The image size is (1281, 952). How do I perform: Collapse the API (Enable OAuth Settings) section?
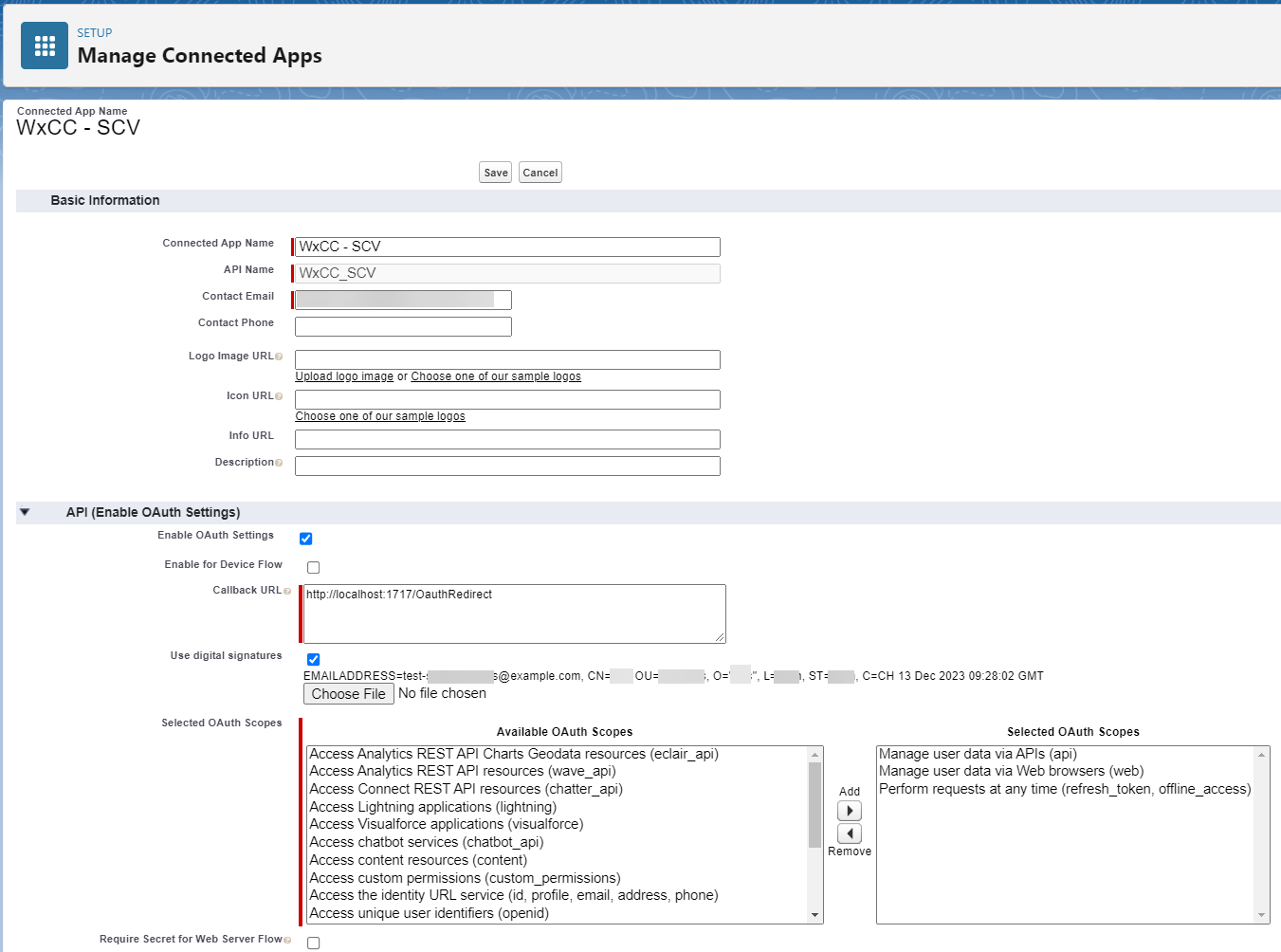[x=25, y=512]
